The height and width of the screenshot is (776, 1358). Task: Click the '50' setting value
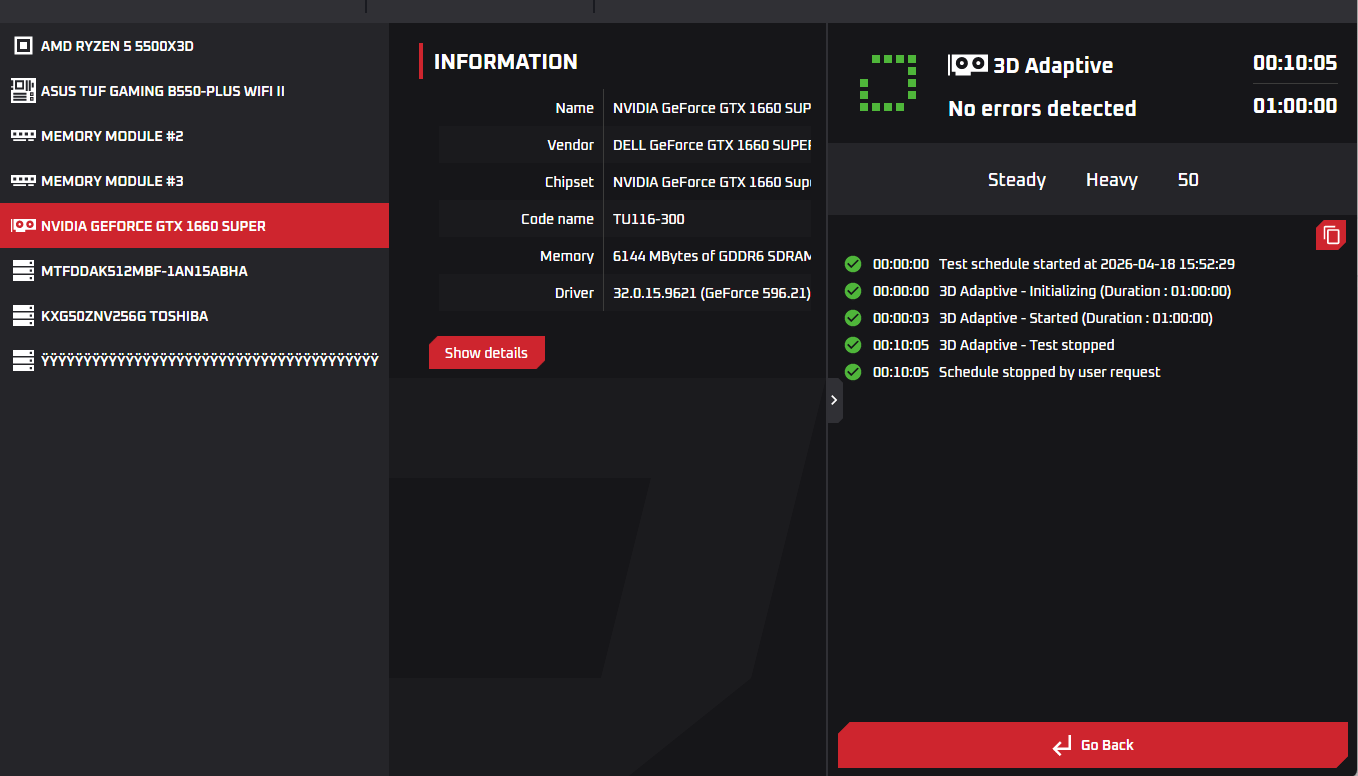1188,180
